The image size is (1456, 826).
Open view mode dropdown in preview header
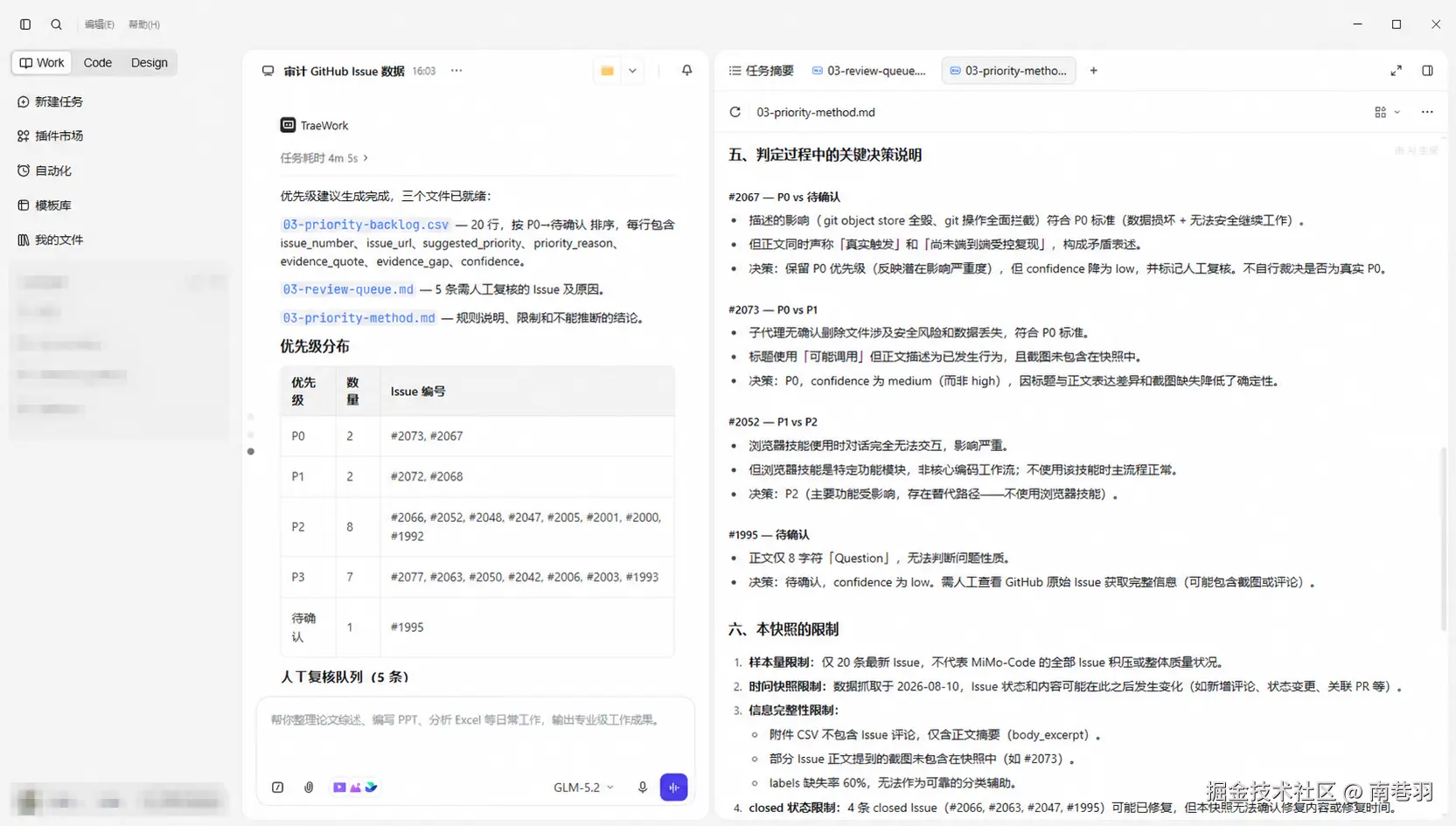click(x=1387, y=112)
